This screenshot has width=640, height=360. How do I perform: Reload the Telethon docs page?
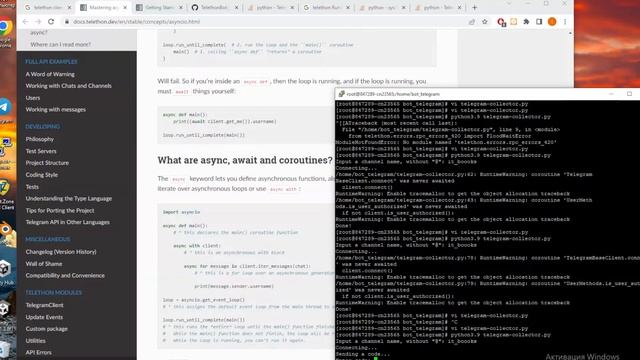(x=51, y=22)
